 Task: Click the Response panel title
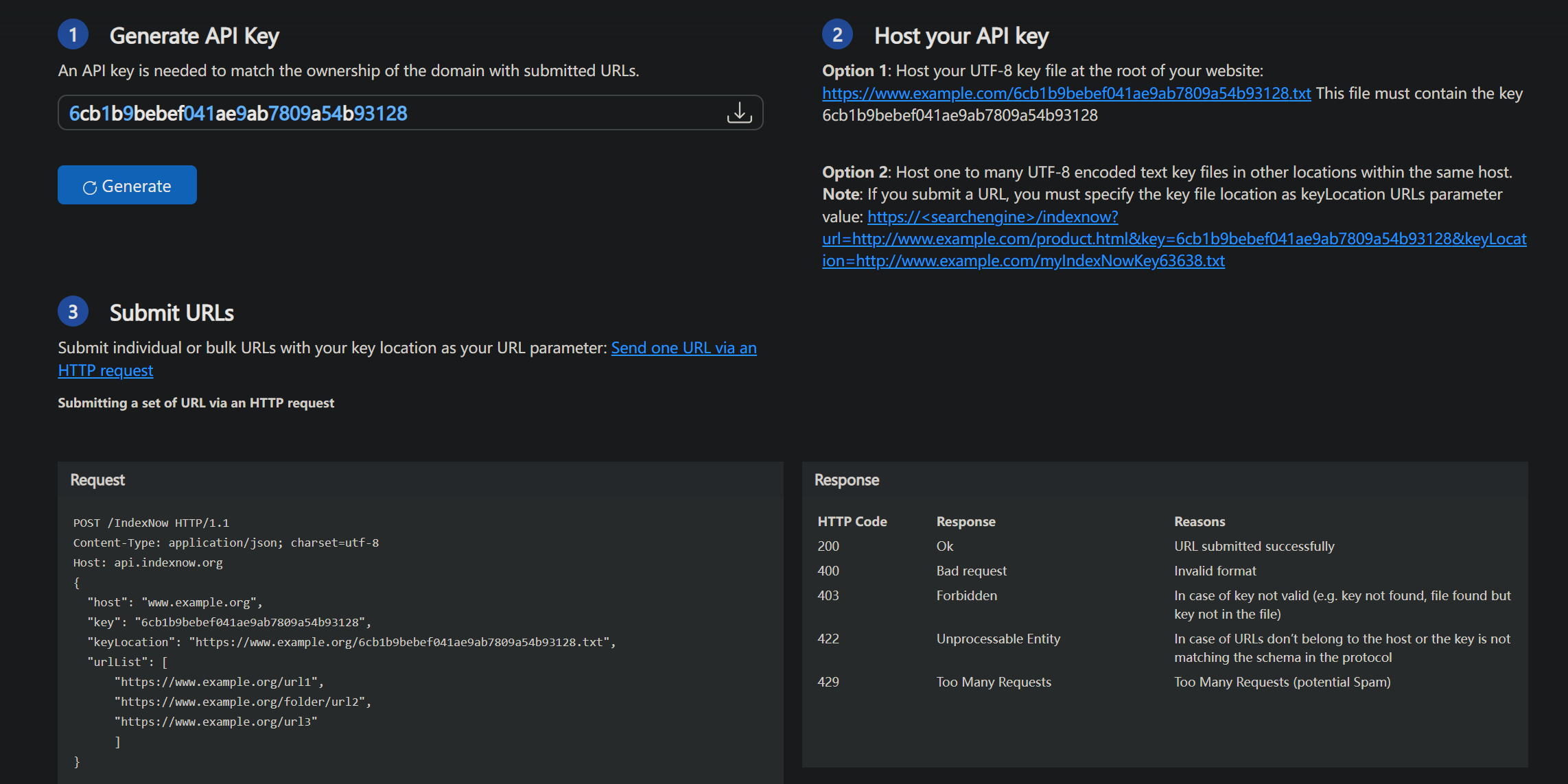pos(847,479)
